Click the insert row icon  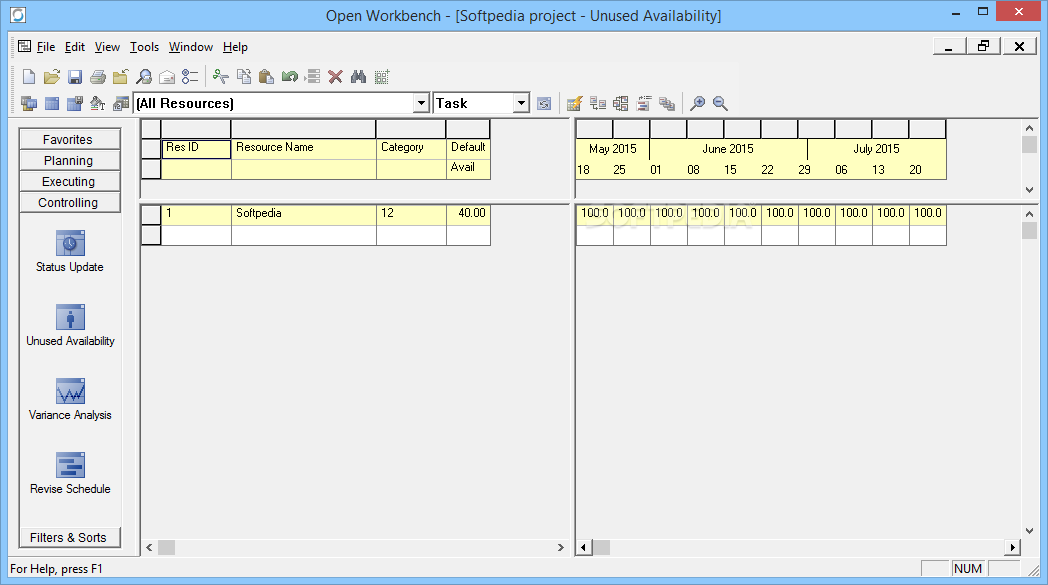312,77
